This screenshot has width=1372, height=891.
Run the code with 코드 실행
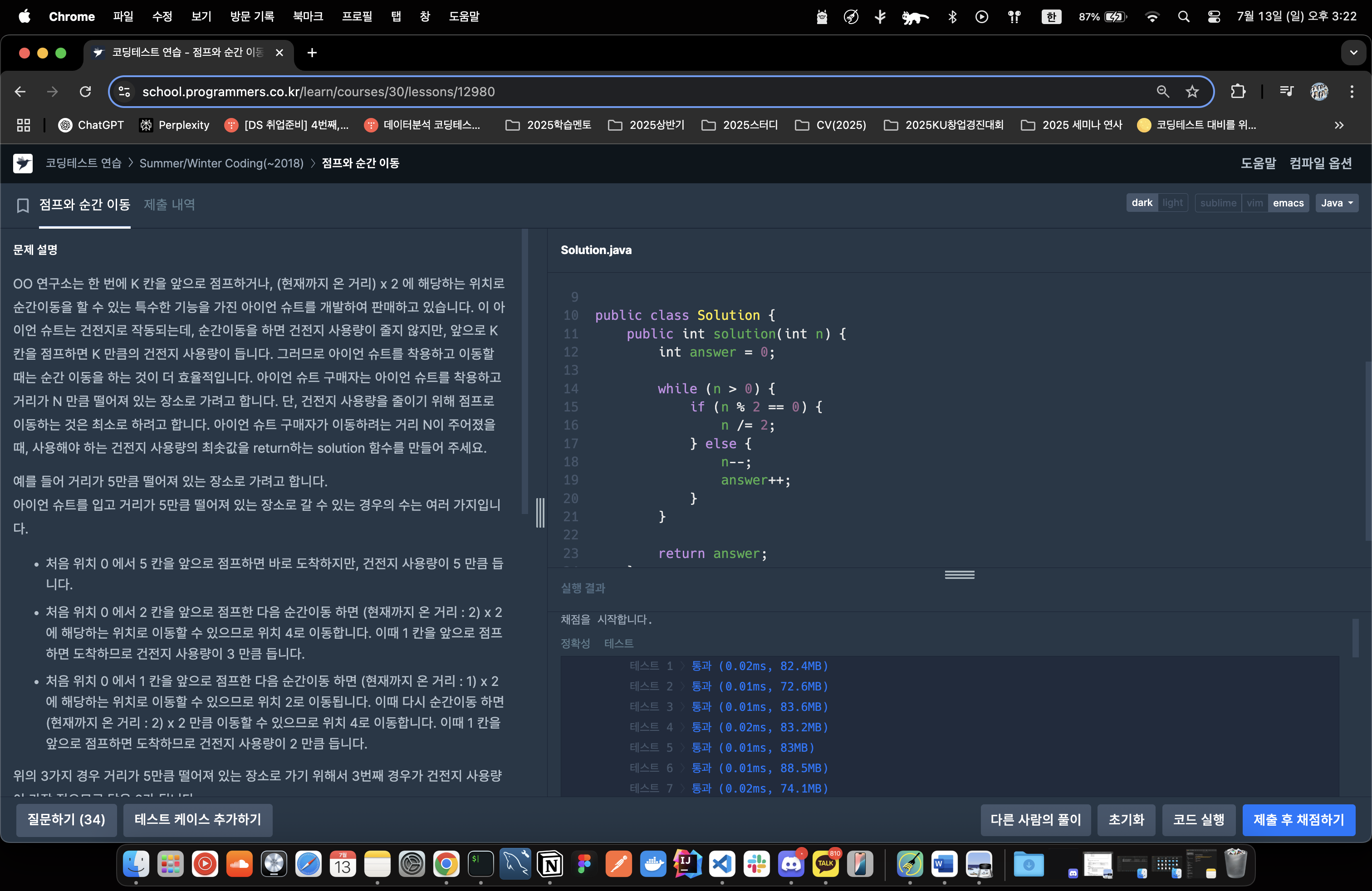tap(1199, 819)
